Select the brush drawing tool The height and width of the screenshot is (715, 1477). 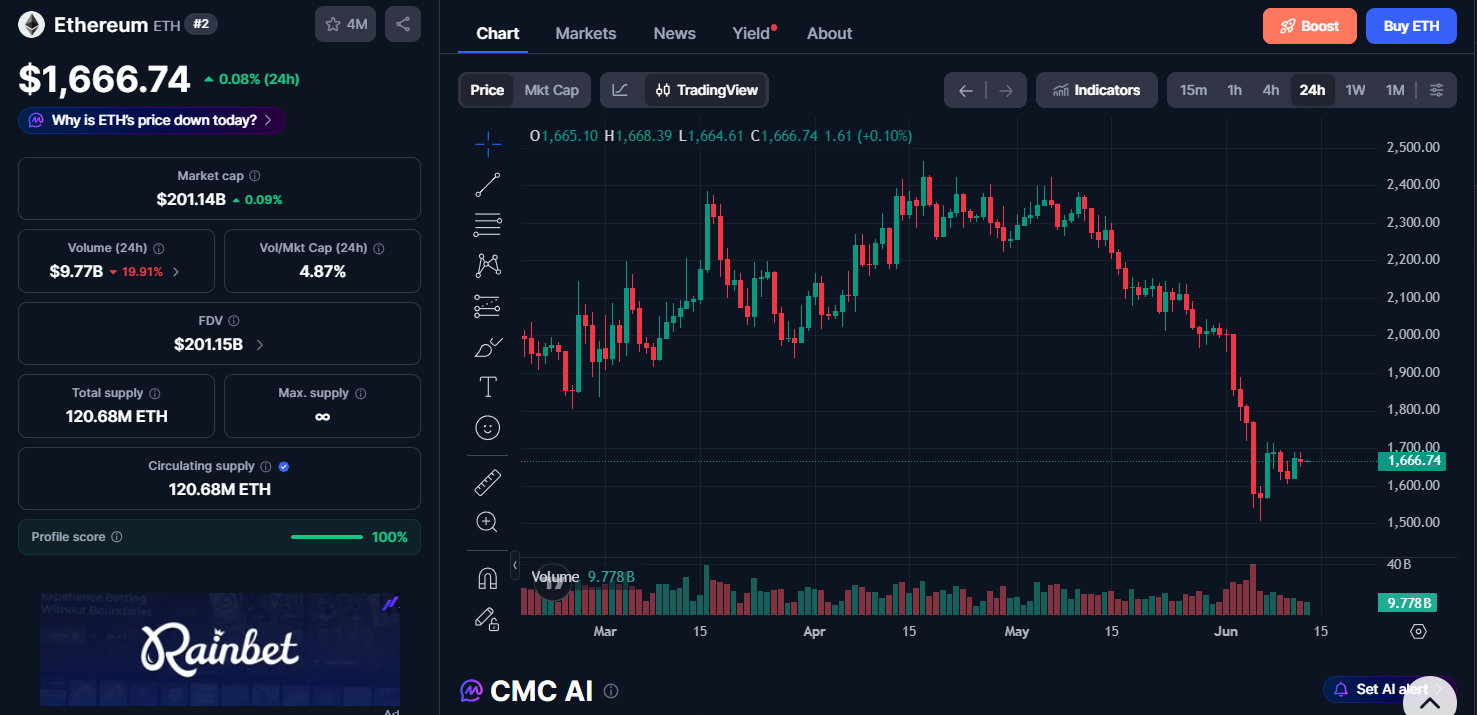pos(488,346)
